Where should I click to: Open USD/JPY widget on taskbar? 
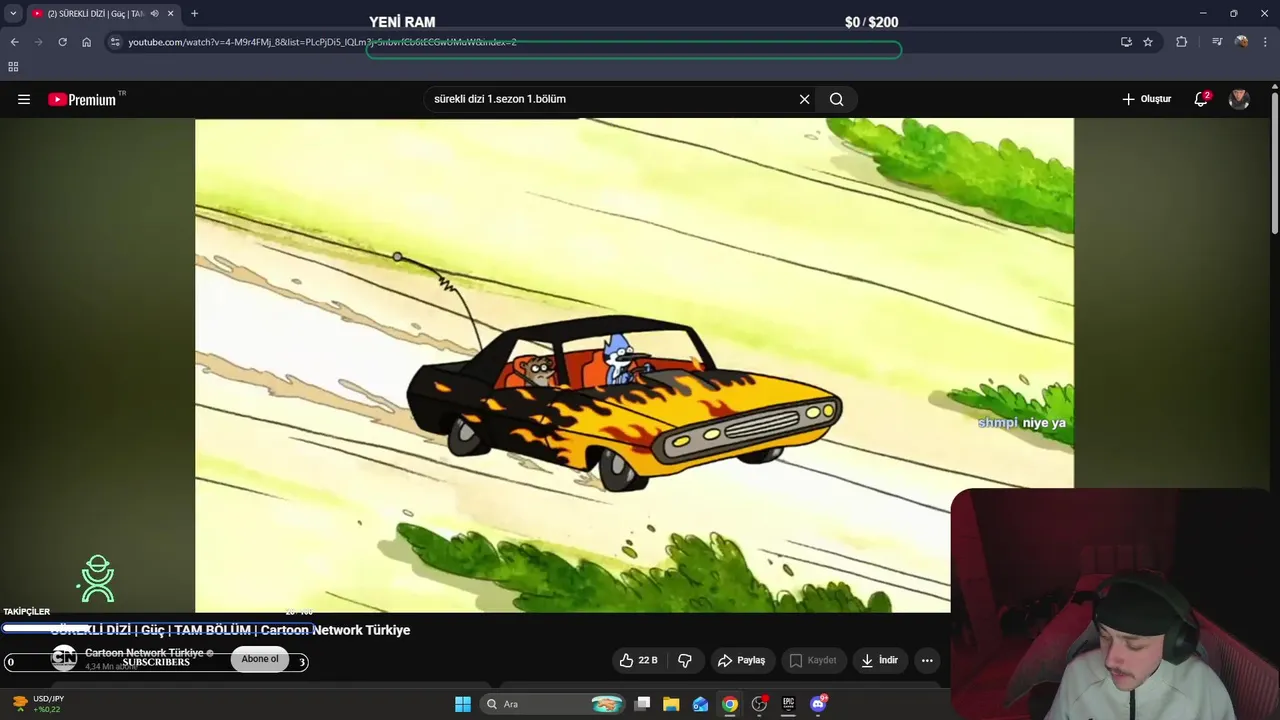38,704
